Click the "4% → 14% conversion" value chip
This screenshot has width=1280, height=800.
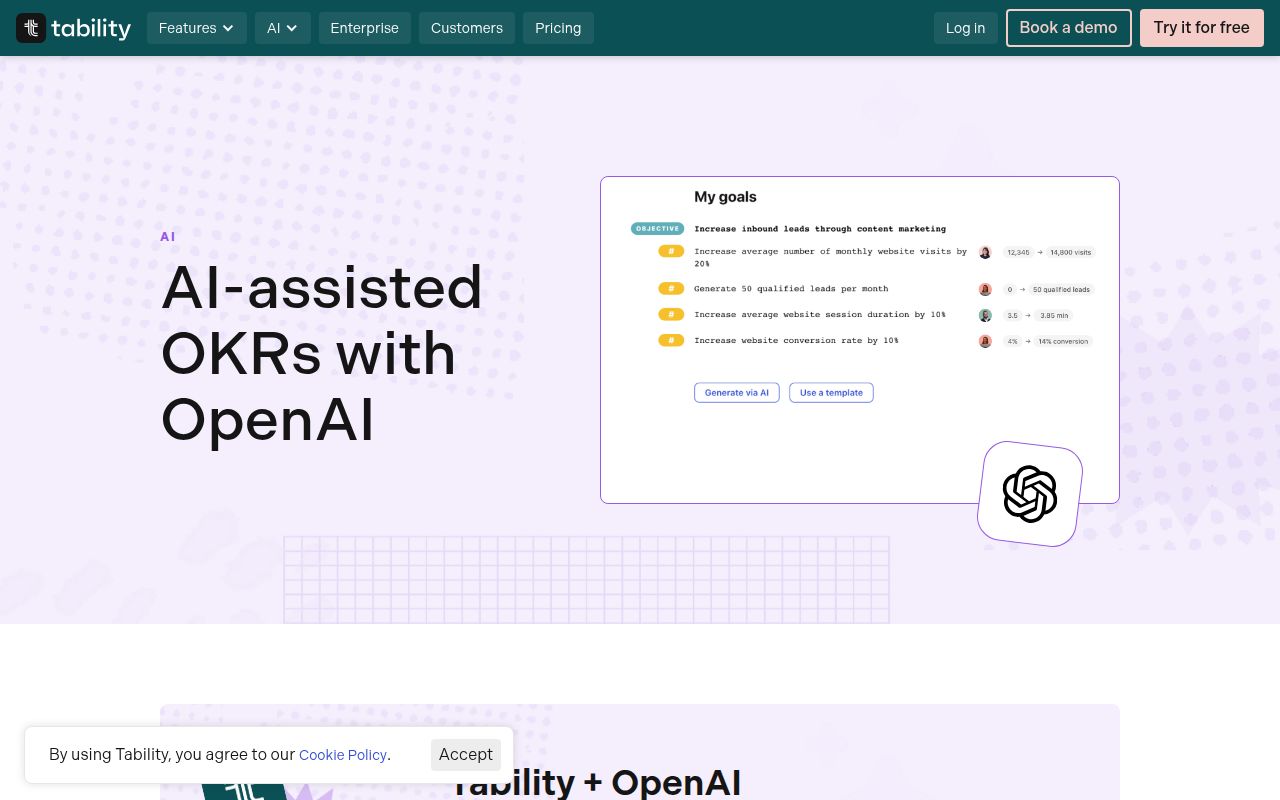(x=1047, y=341)
